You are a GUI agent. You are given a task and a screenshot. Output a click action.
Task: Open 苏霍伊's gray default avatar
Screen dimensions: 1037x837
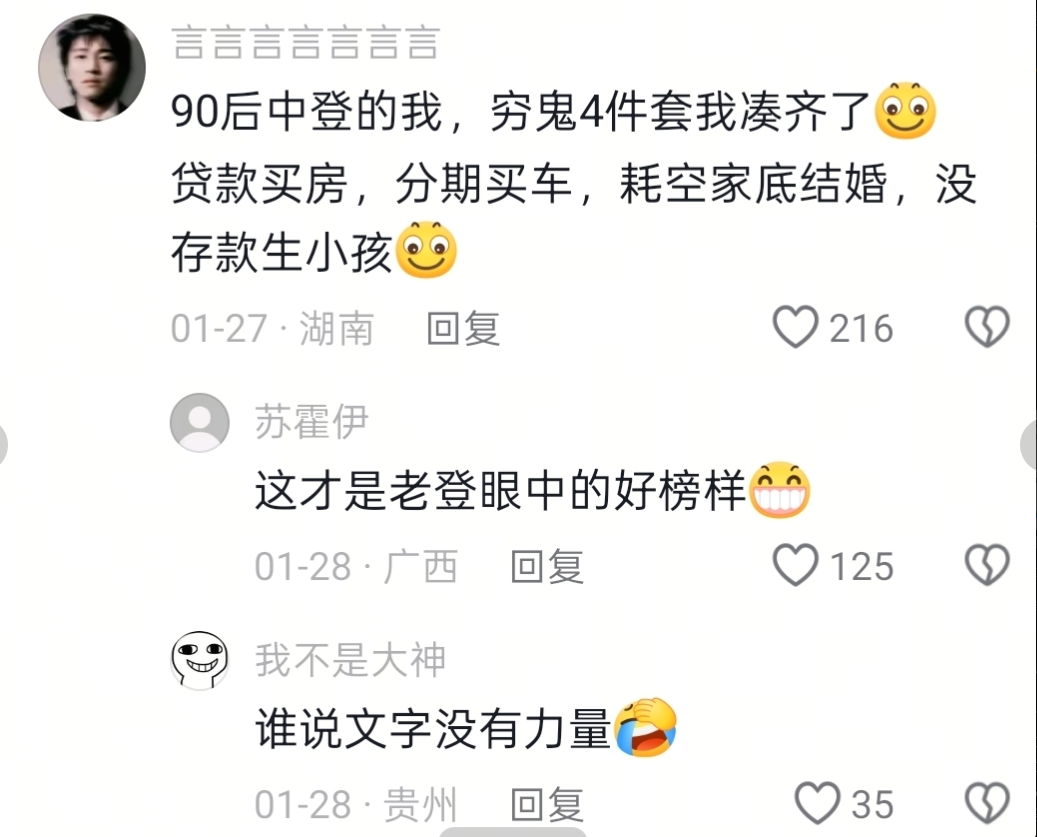200,422
